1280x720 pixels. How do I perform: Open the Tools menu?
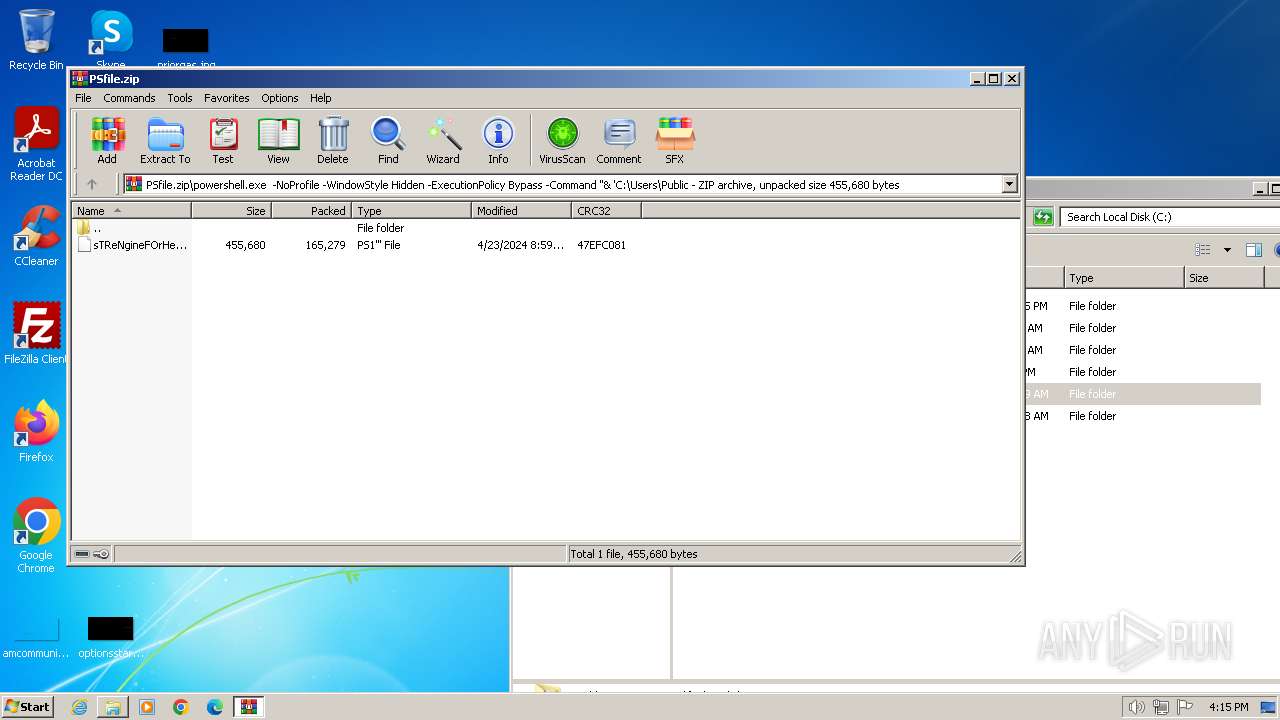(180, 98)
